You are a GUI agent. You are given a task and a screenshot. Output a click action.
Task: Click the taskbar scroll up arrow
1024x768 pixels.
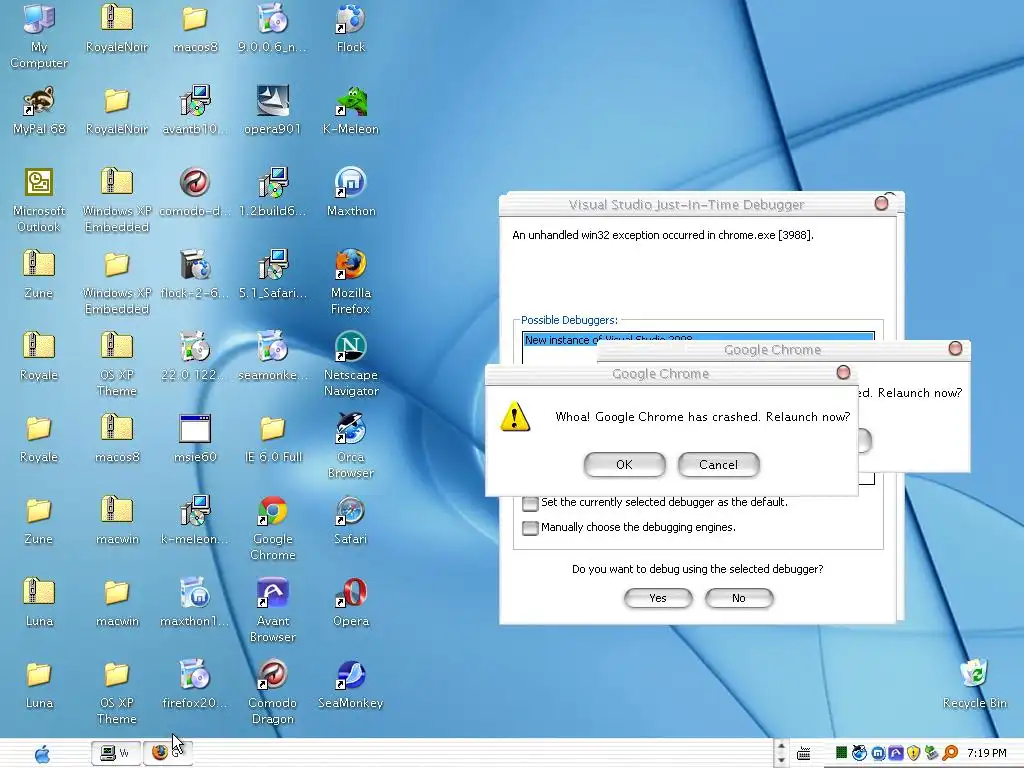click(781, 746)
